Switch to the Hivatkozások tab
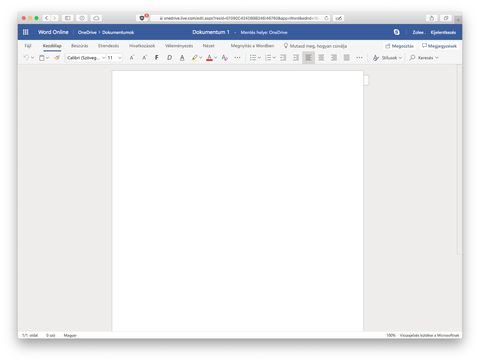 [142, 46]
